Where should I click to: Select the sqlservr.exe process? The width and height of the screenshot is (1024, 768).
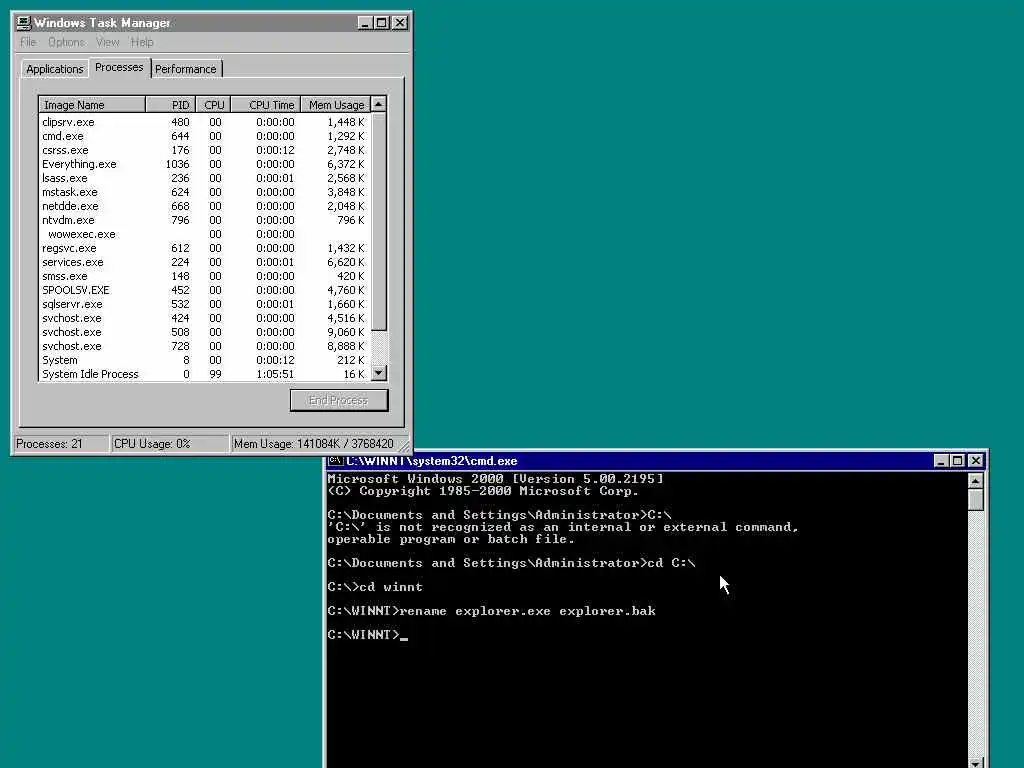[x=204, y=304]
